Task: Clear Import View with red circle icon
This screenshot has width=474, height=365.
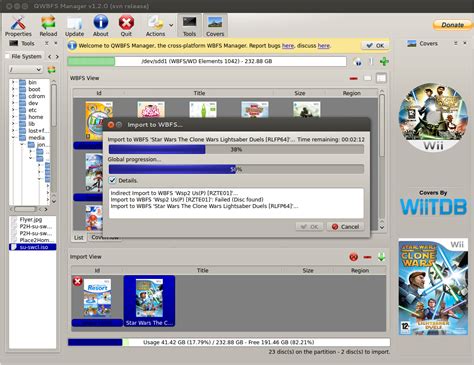Action: pos(354,257)
